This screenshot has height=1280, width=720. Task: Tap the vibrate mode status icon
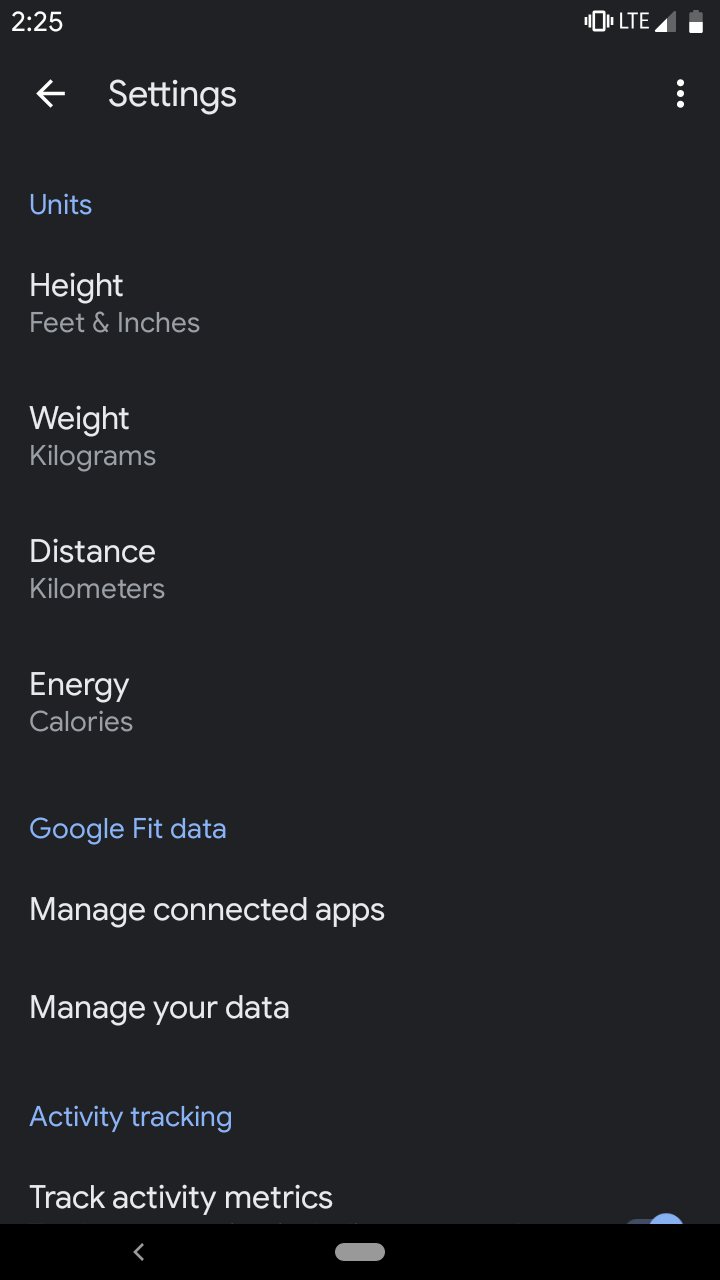pos(598,21)
